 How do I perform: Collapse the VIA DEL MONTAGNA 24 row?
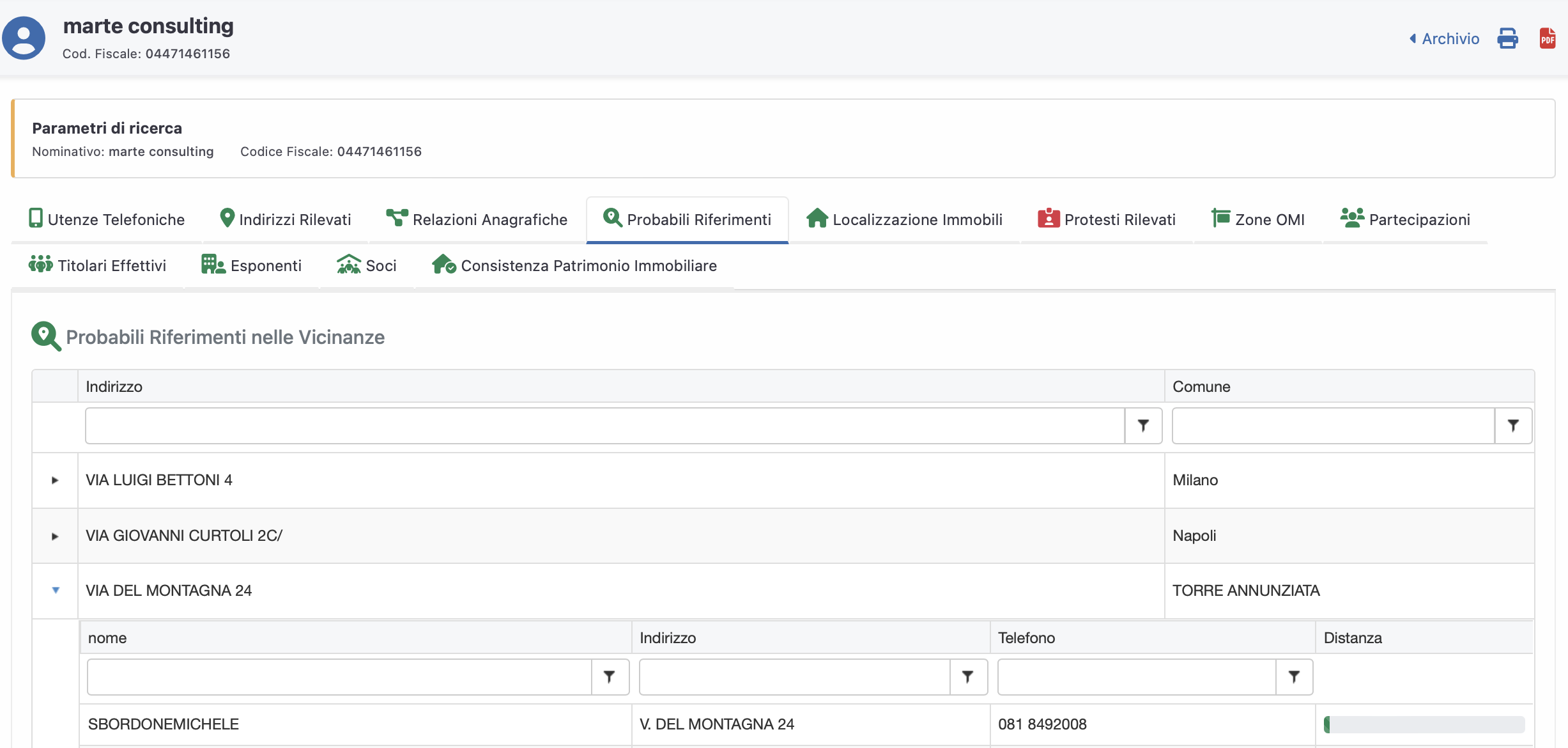(56, 591)
